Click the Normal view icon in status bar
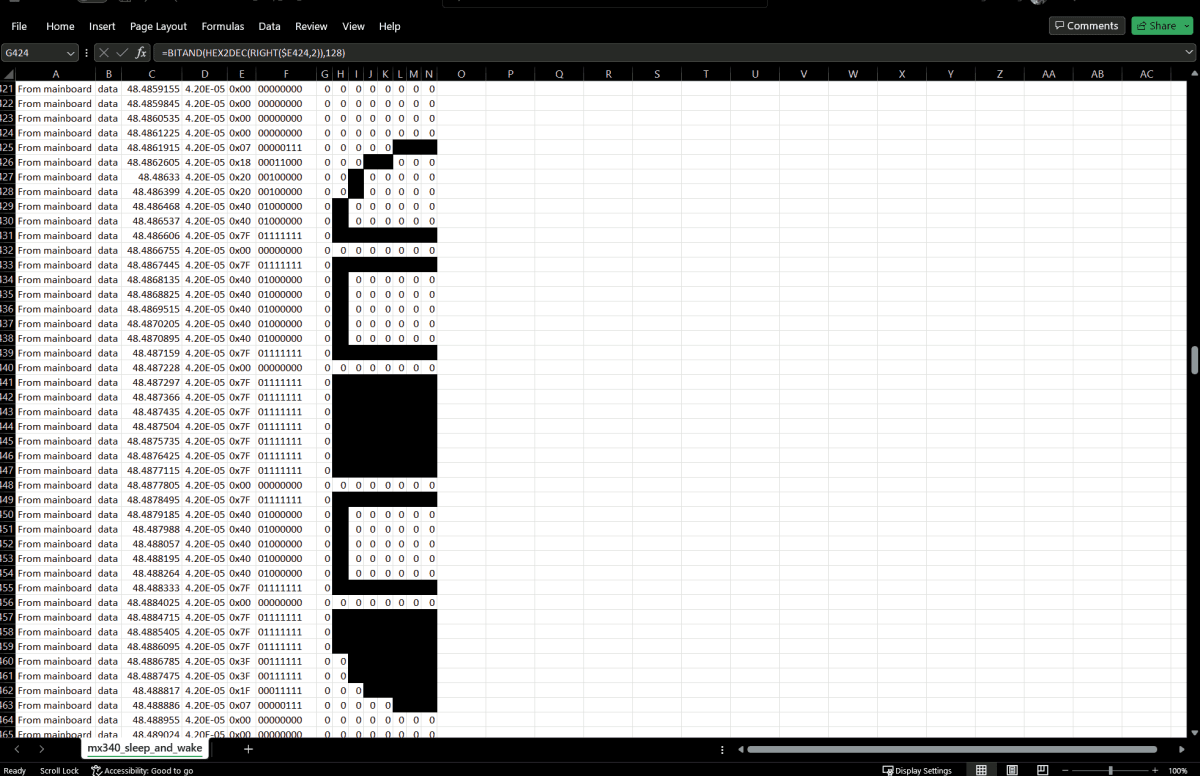The width and height of the screenshot is (1200, 776). click(x=981, y=770)
